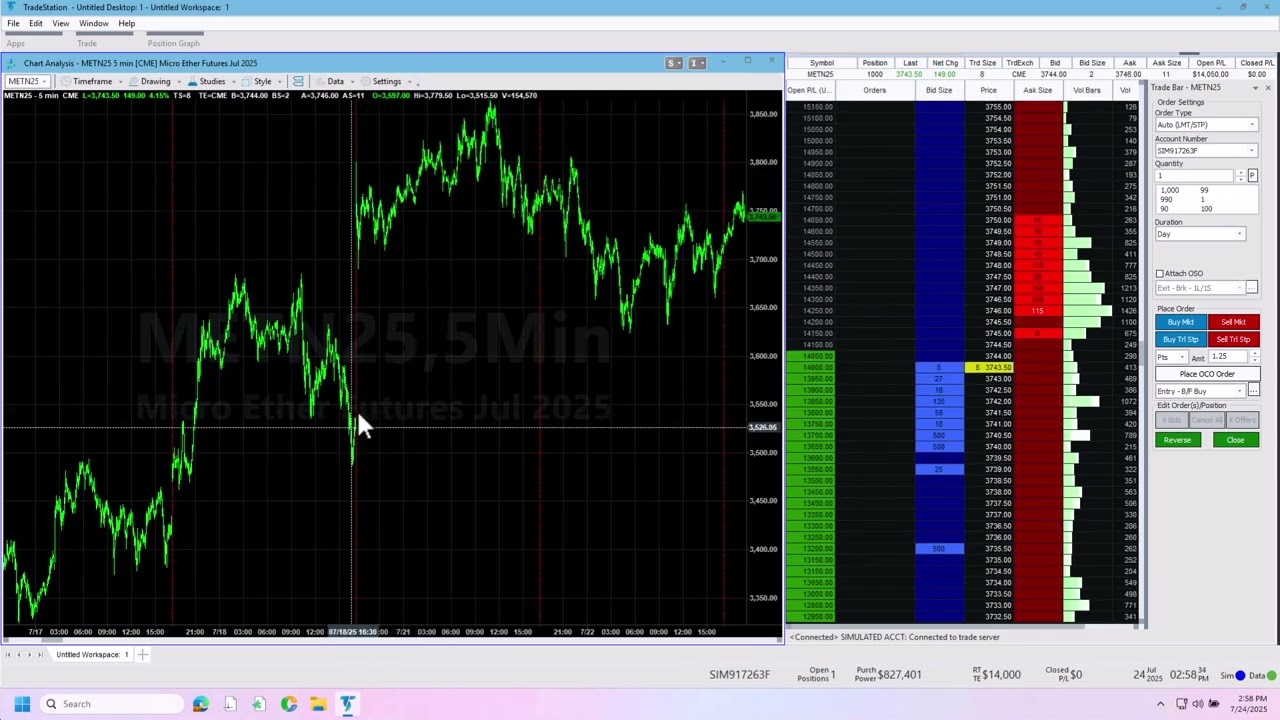Screen dimensions: 1280x720
Task: Add a new workspace tab with plus icon
Action: (x=143, y=655)
